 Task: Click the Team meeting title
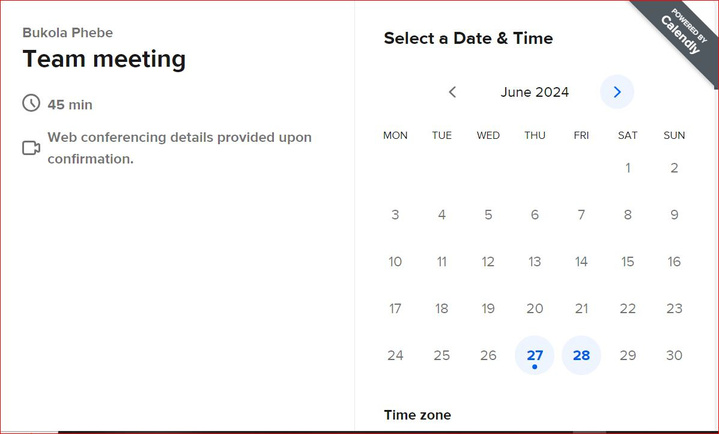coord(104,59)
